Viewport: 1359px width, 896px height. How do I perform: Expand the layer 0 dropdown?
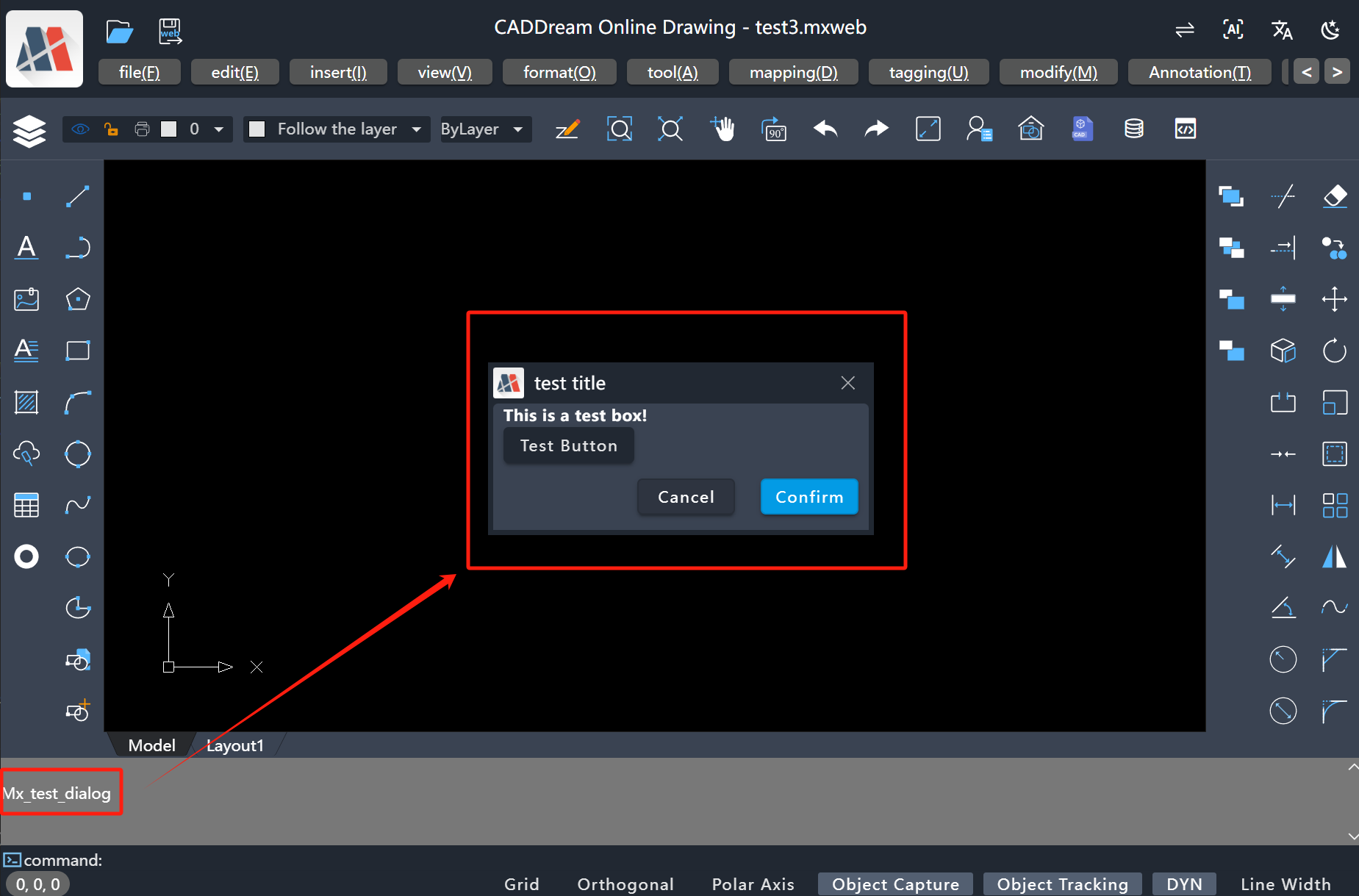[218, 129]
